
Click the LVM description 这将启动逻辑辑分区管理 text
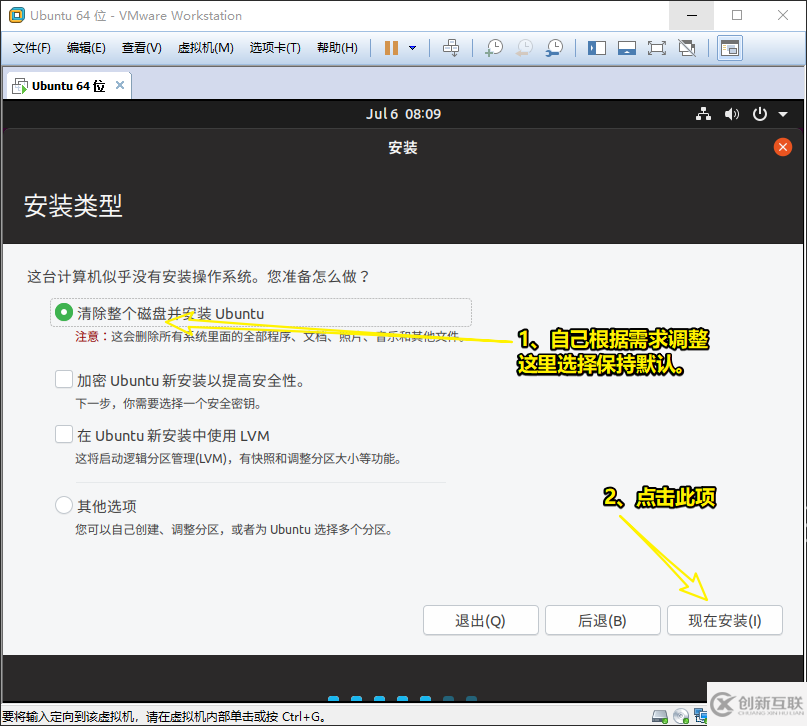click(x=239, y=458)
